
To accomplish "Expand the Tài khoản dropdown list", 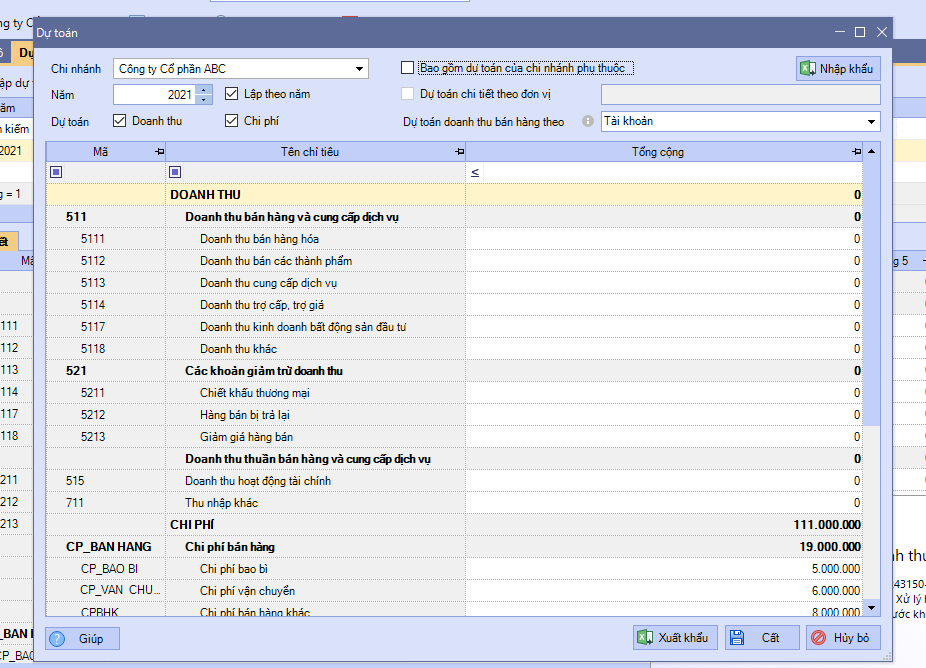I will pyautogui.click(x=870, y=122).
